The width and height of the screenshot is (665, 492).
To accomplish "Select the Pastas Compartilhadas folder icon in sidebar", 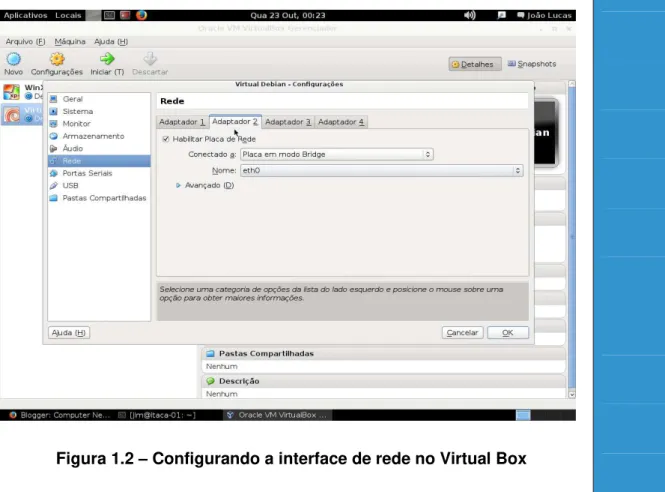I will coord(53,198).
